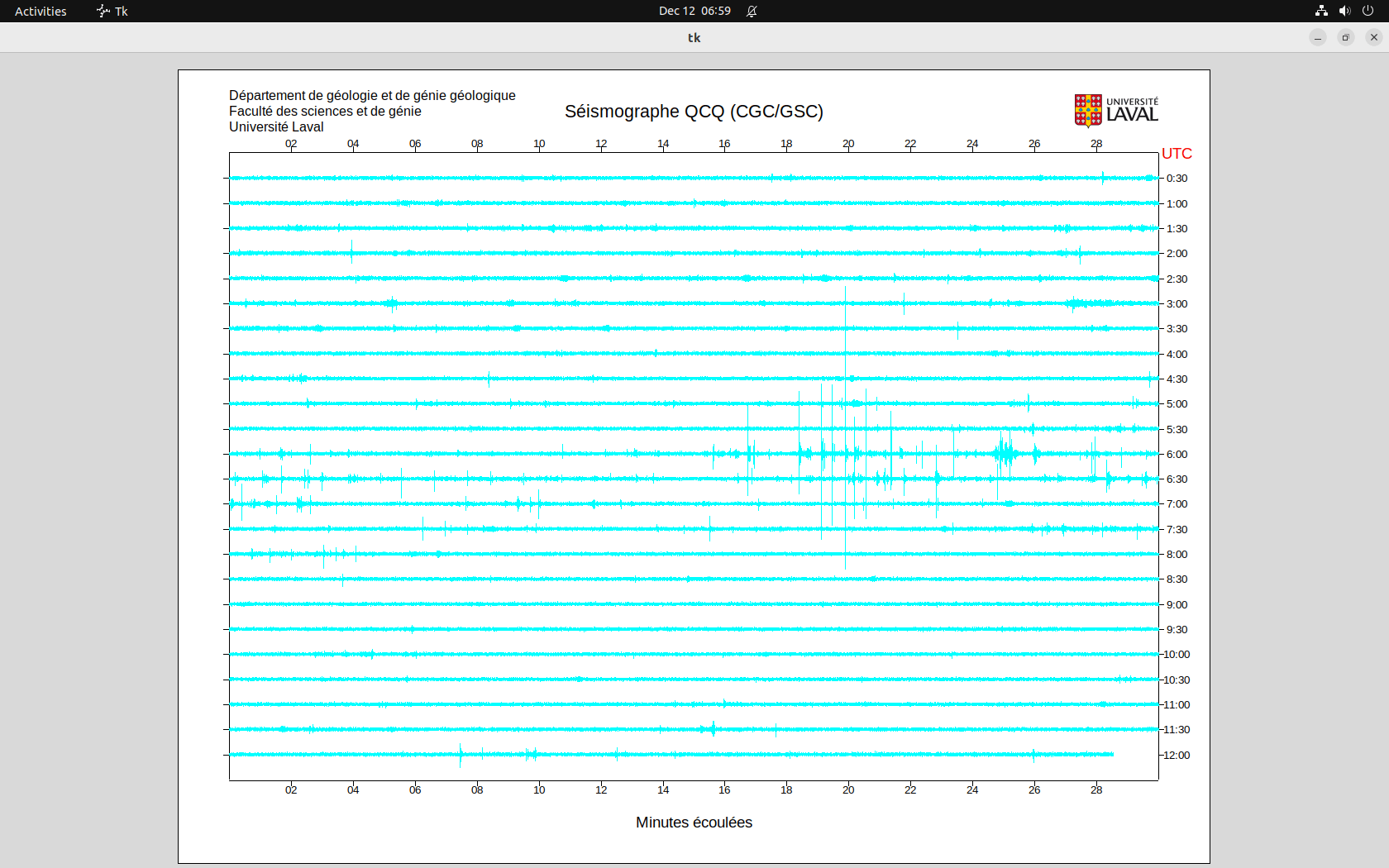Open the network status icon

1321,11
